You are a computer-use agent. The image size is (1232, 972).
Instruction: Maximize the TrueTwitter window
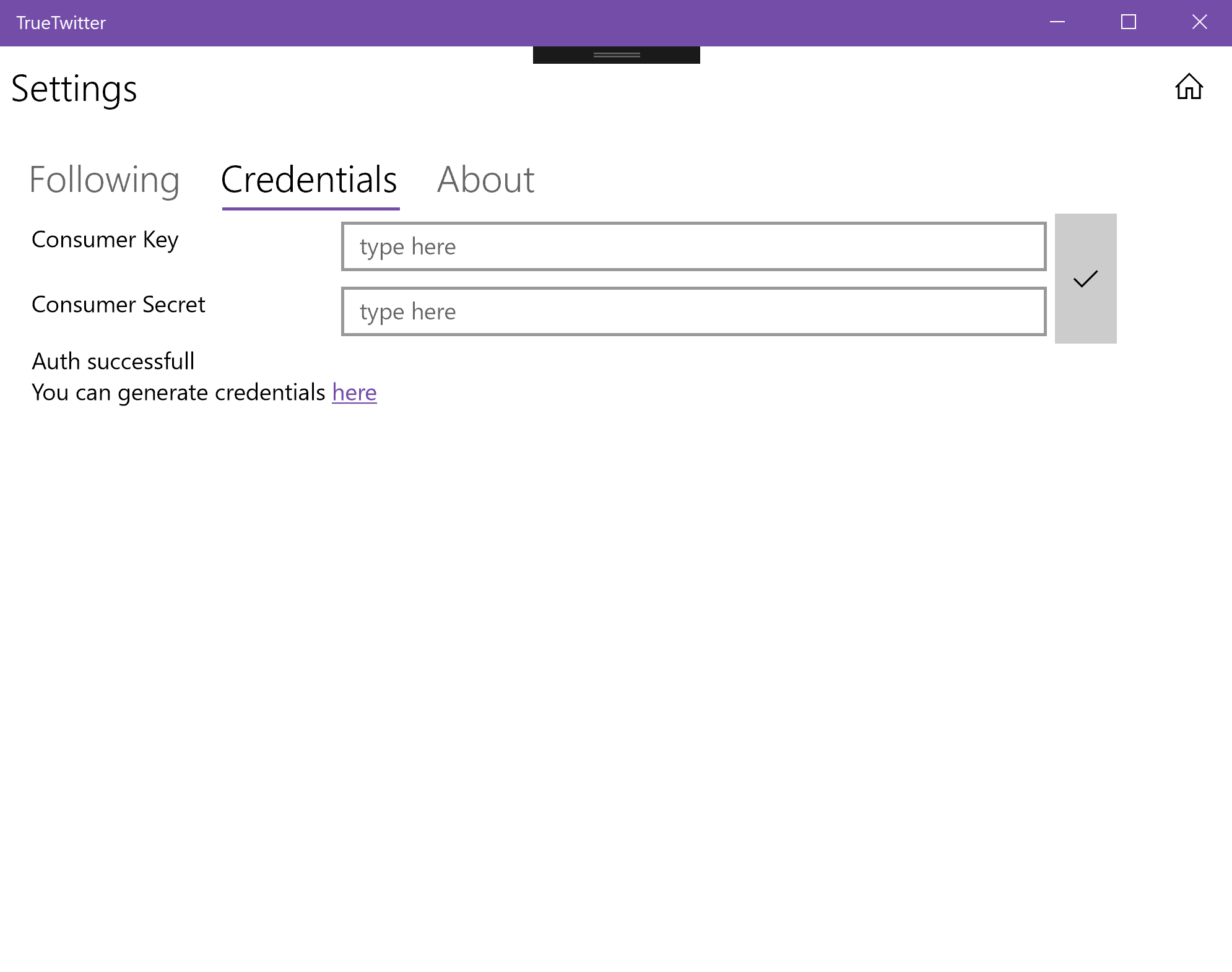pos(1129,22)
